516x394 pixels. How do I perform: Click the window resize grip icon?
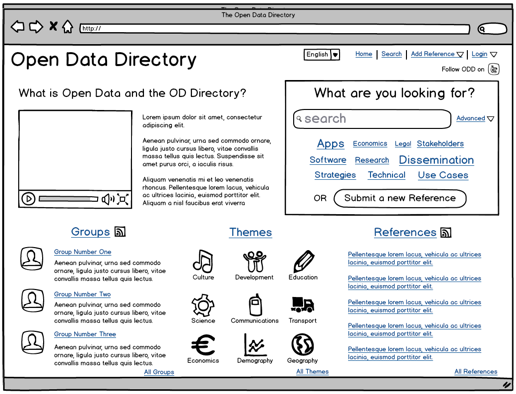[x=507, y=385]
